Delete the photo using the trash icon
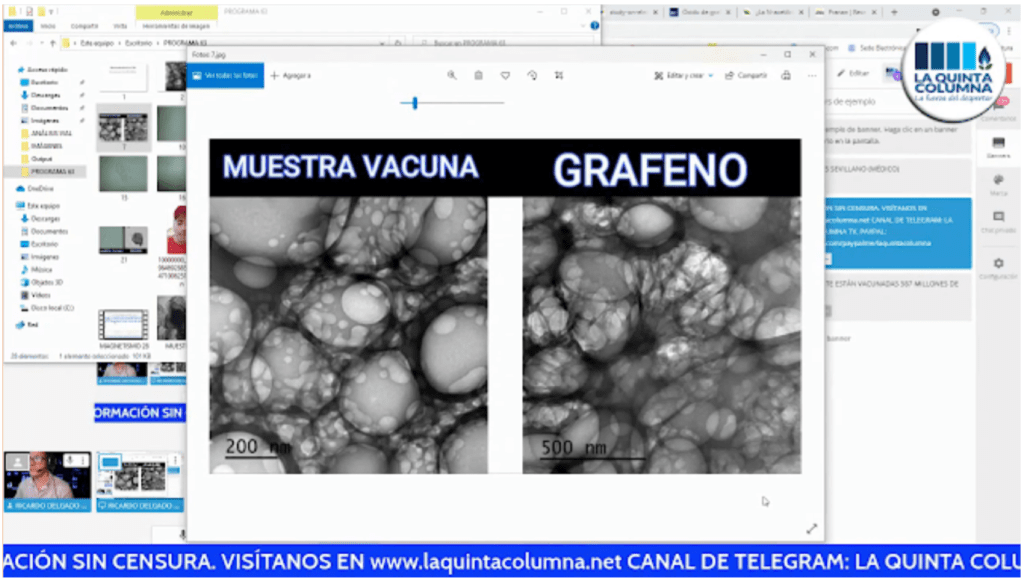This screenshot has width=1023, height=582. 479,75
